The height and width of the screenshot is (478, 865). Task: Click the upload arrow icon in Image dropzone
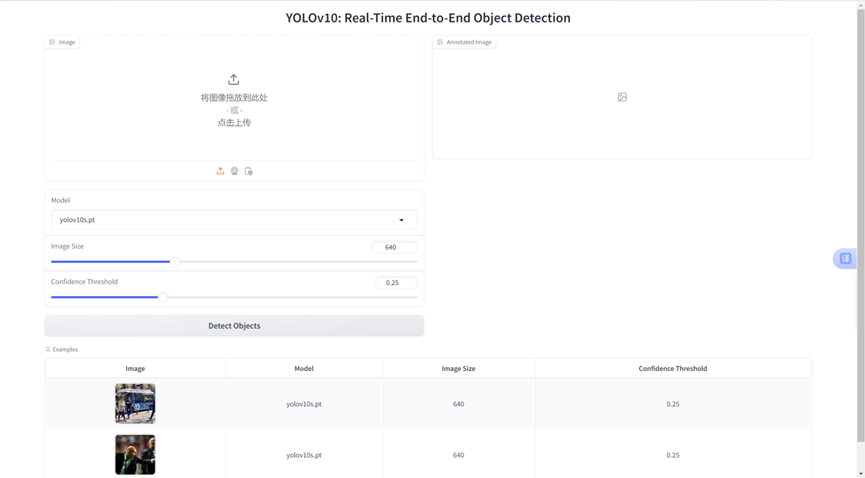click(234, 79)
